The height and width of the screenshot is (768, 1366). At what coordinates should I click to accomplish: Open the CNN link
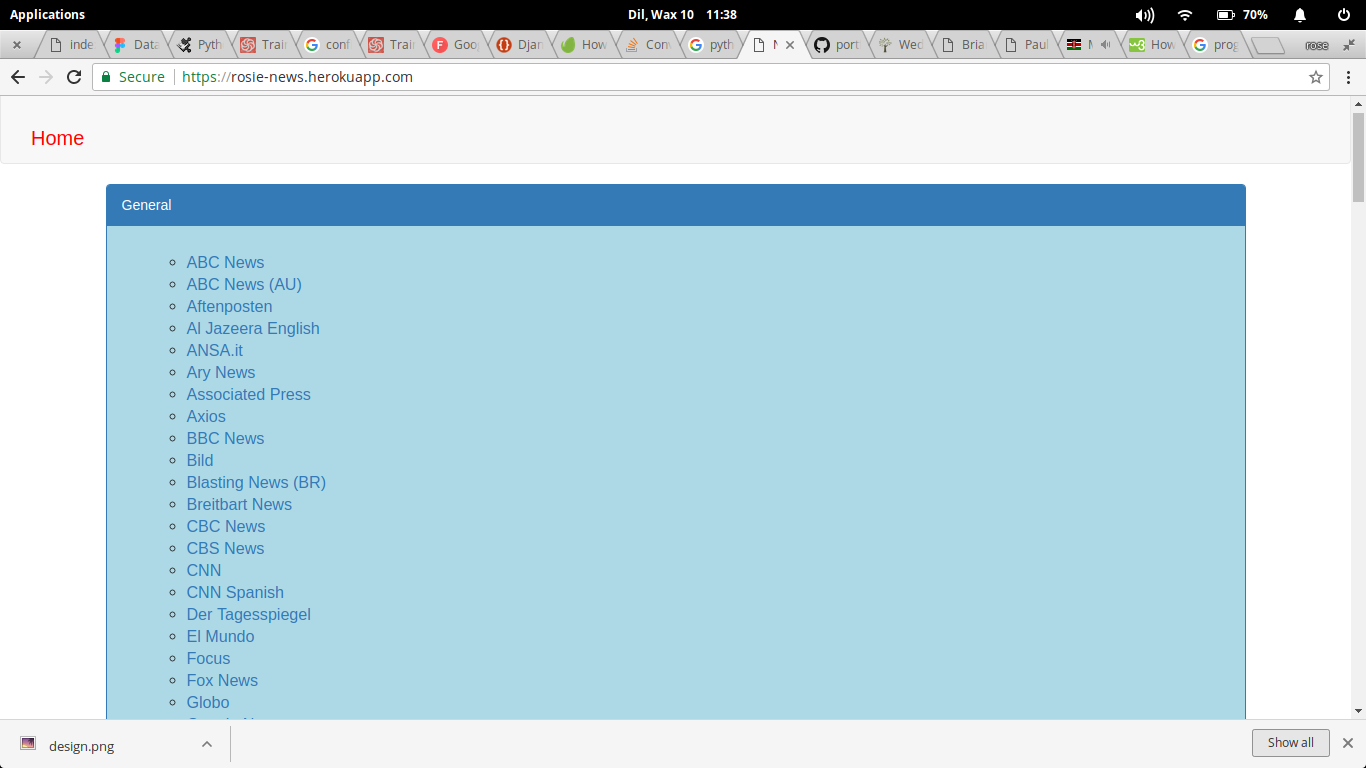pyautogui.click(x=204, y=570)
